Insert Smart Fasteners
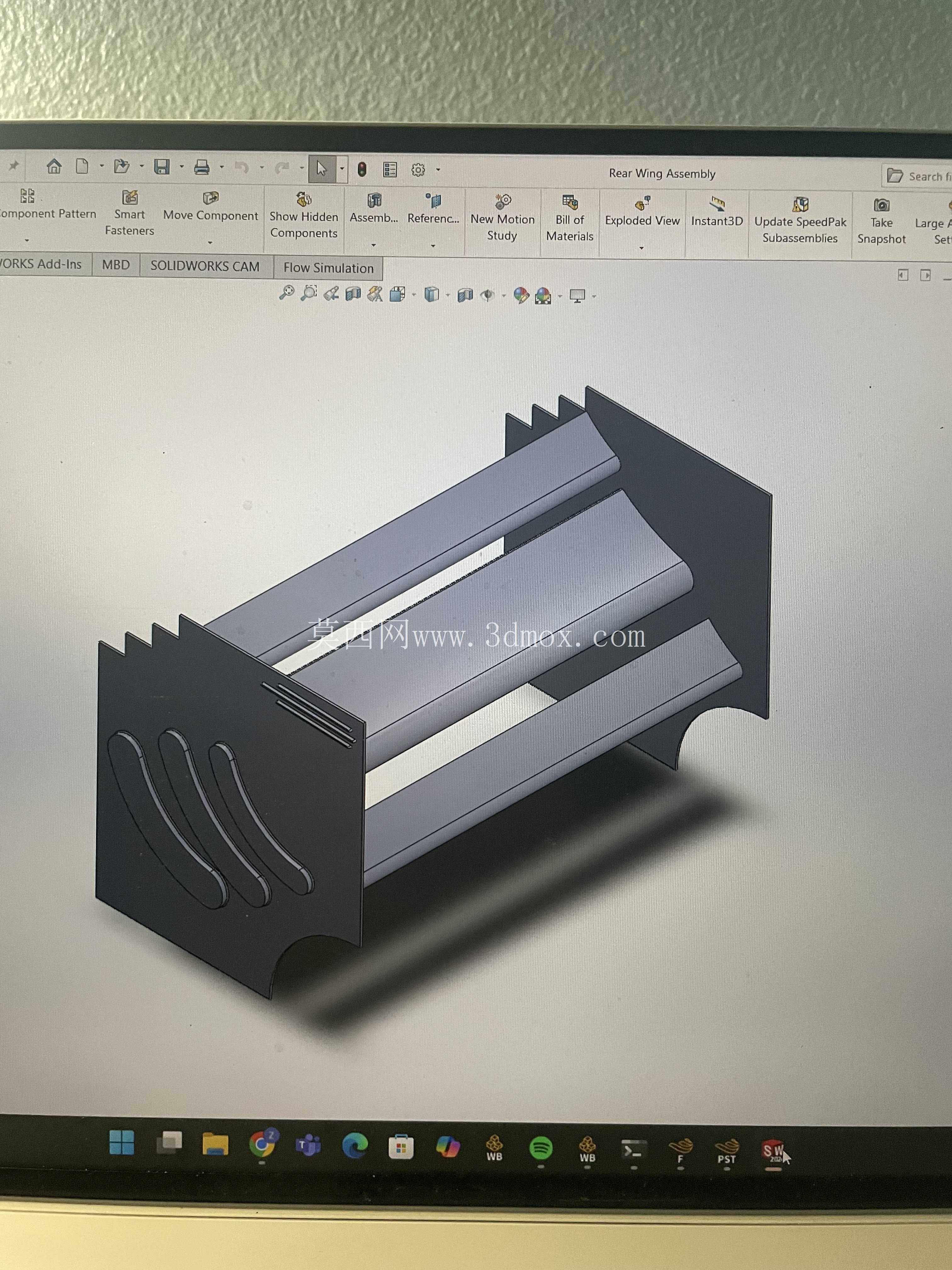The height and width of the screenshot is (1270, 952). pyautogui.click(x=130, y=213)
